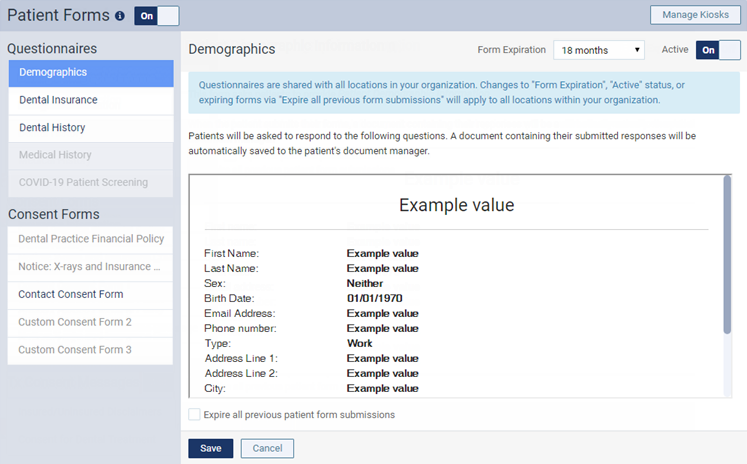747x464 pixels.
Task: Select the Dental Insurance questionnaire
Action: (x=91, y=101)
